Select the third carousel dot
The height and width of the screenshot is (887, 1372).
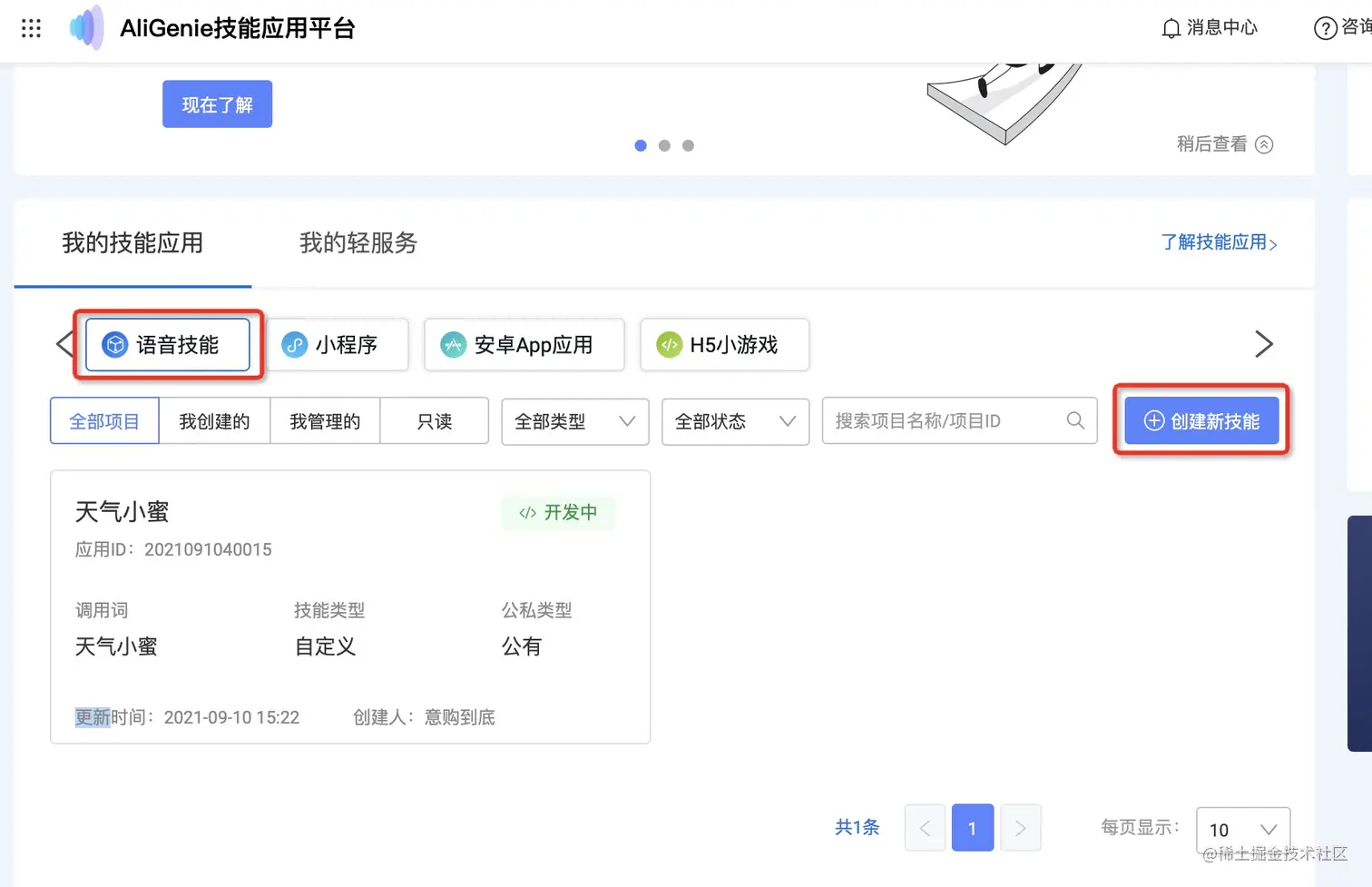click(x=688, y=145)
